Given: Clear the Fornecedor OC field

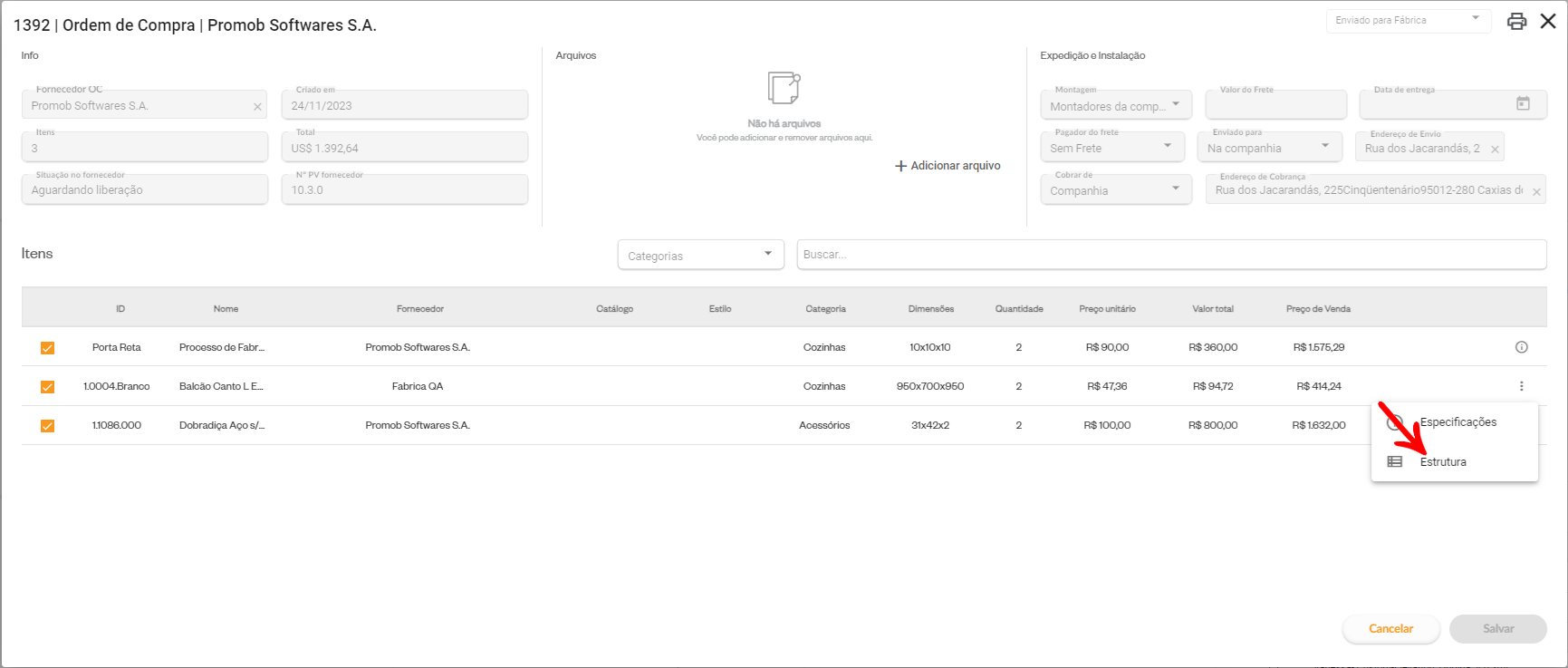Looking at the screenshot, I should coord(257,107).
